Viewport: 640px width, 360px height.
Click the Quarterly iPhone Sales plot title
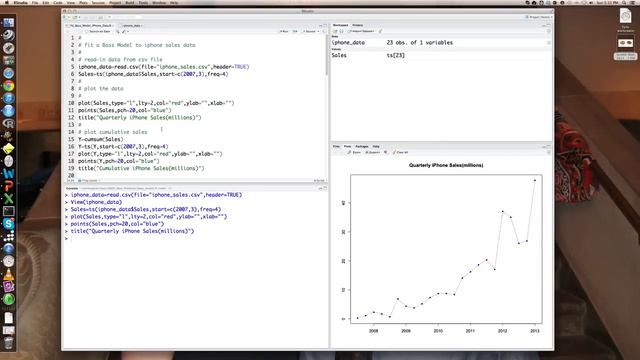click(x=446, y=165)
